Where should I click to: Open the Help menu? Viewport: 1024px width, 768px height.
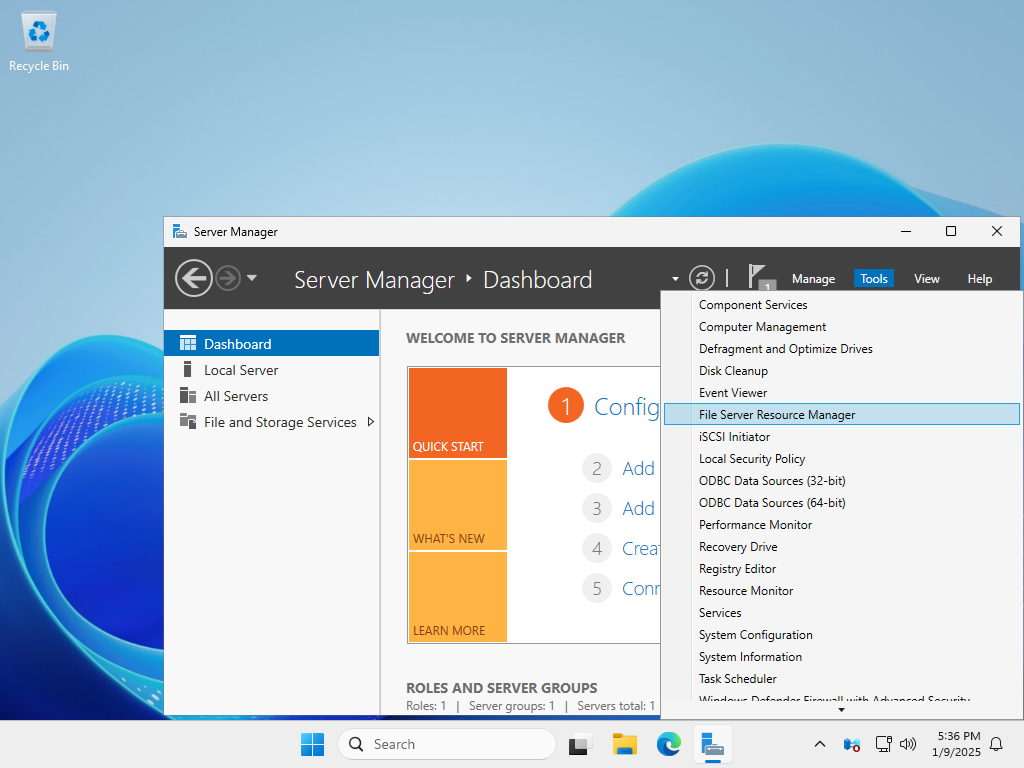[x=979, y=279]
